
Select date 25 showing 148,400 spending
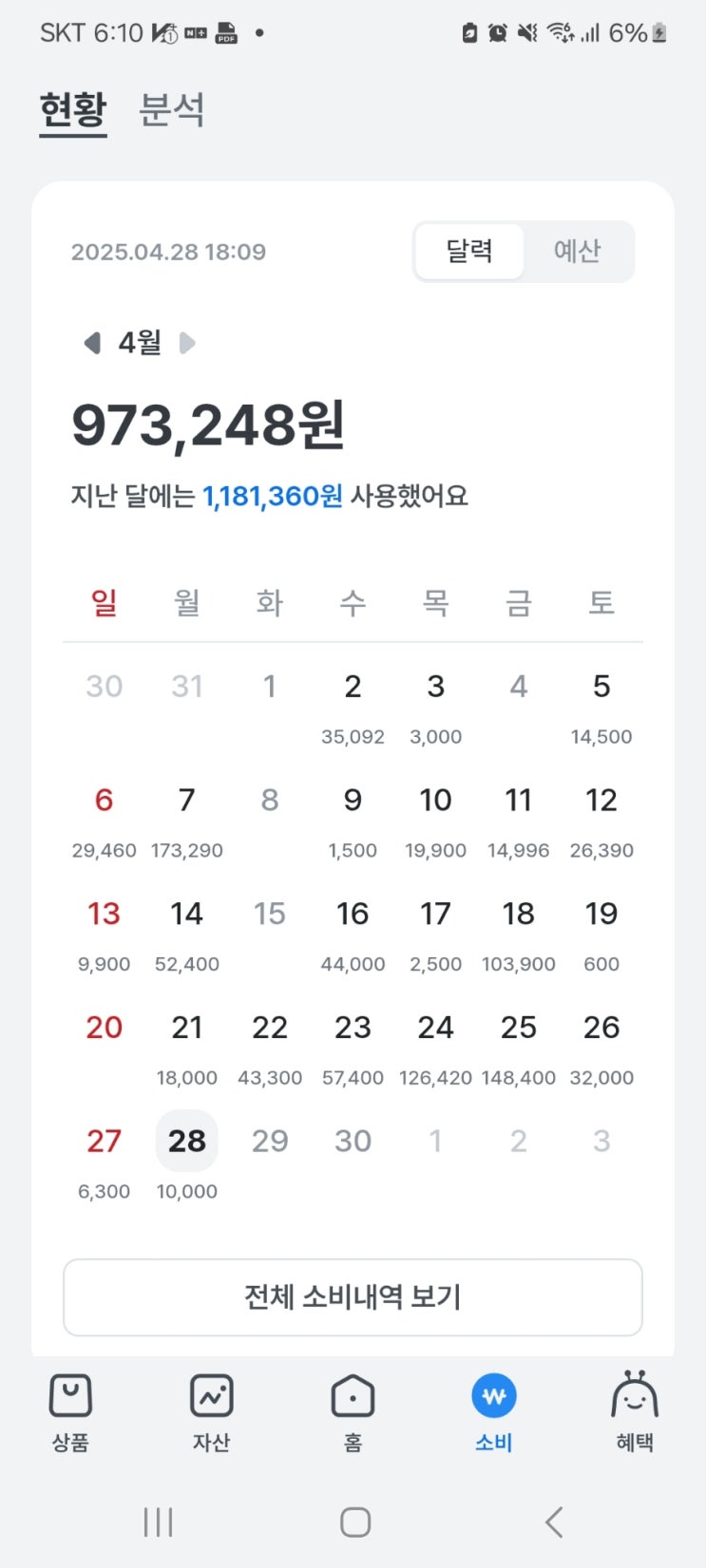[519, 1048]
